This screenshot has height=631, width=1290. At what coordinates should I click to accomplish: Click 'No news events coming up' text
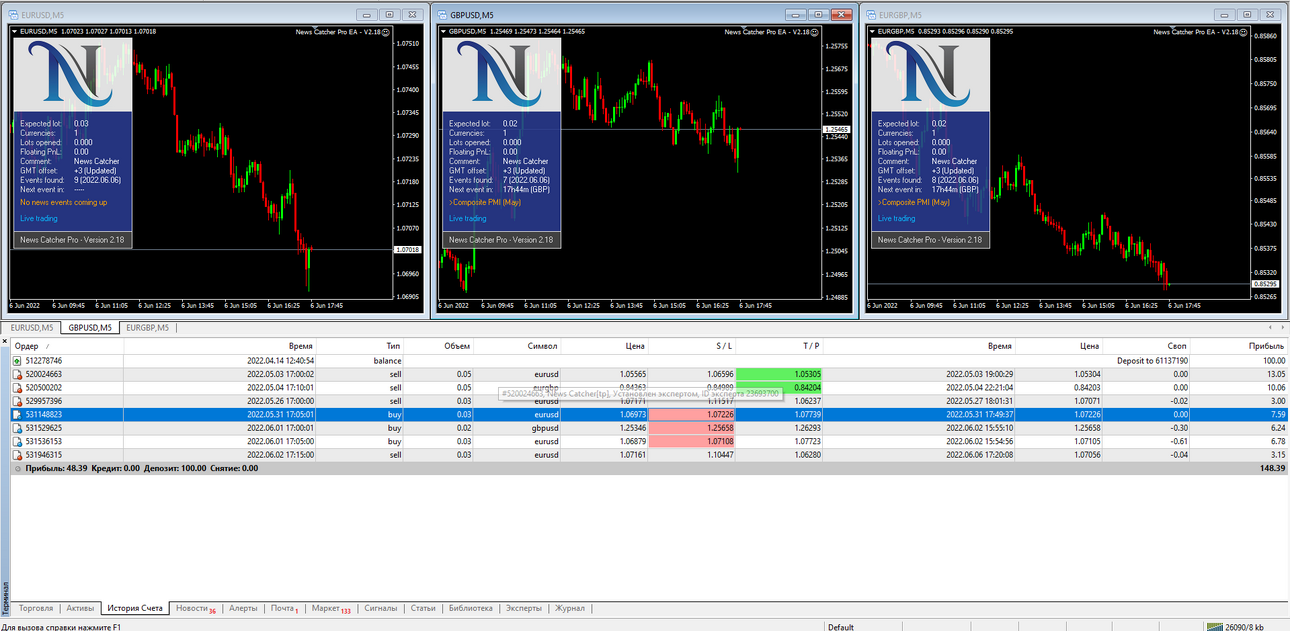click(63, 202)
